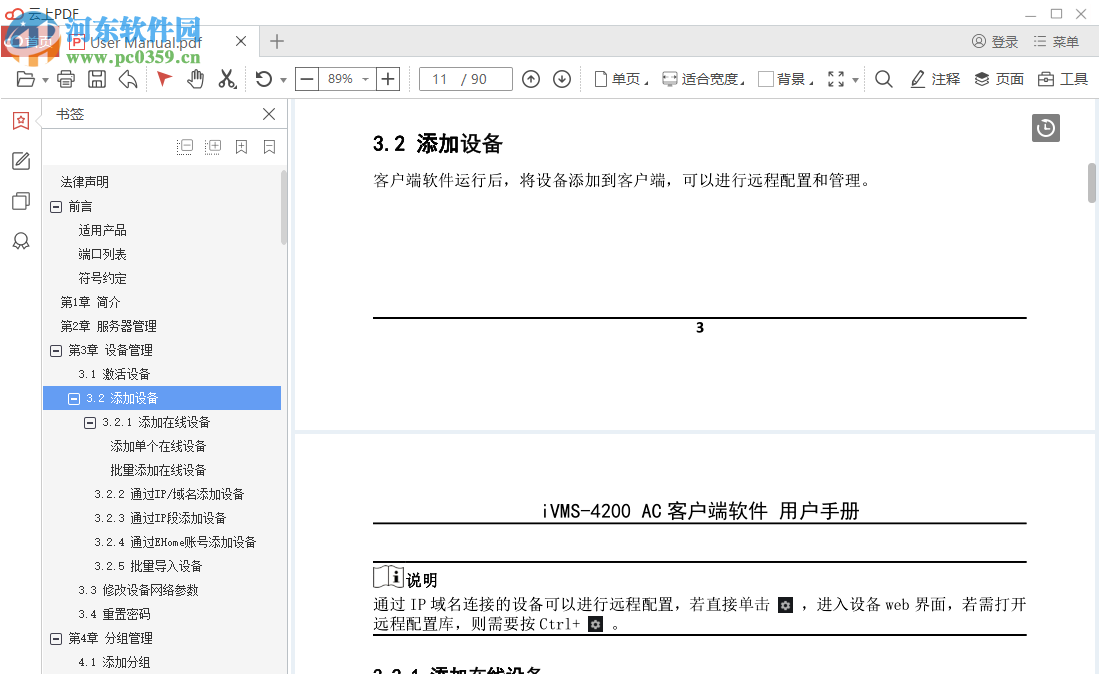Screen dimensions: 1100x676
Task: Click the Print icon
Action: point(65,78)
